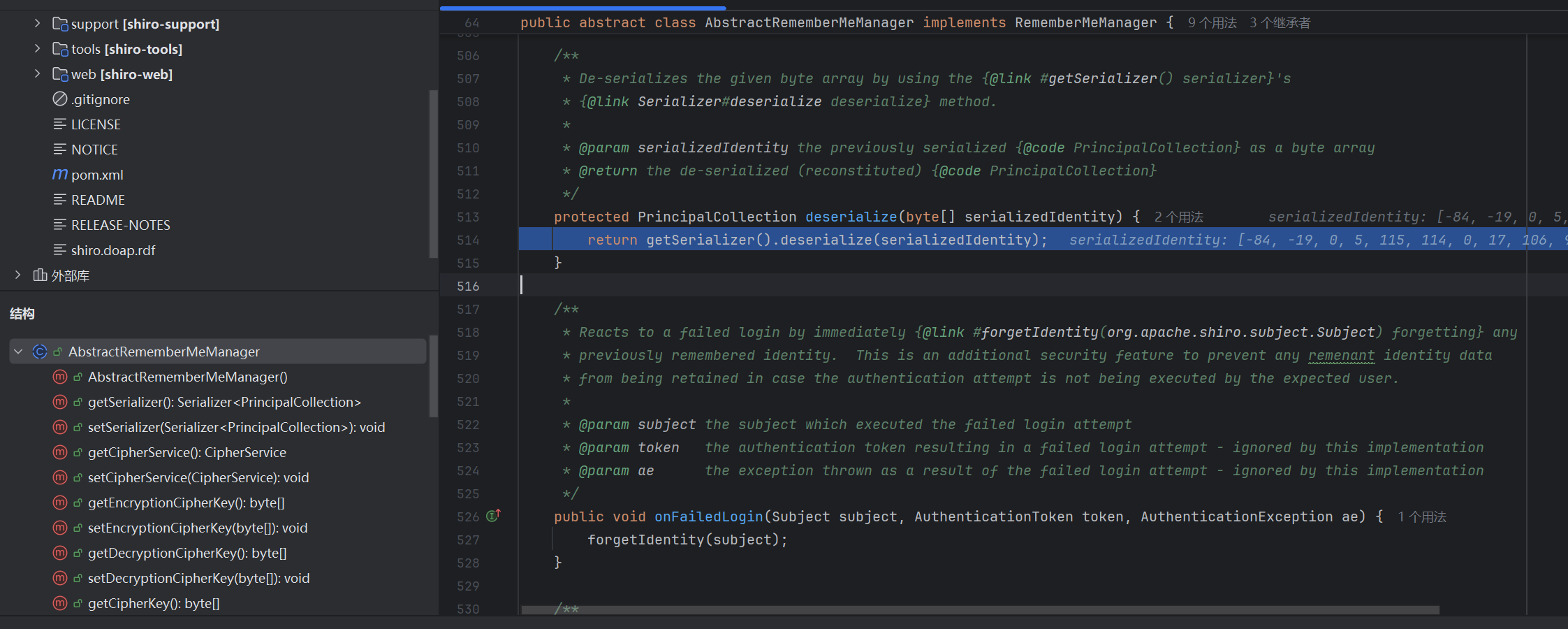Click the module folder icon for web [shiro-web]
Screen dimensions: 1568x629
tap(60, 74)
